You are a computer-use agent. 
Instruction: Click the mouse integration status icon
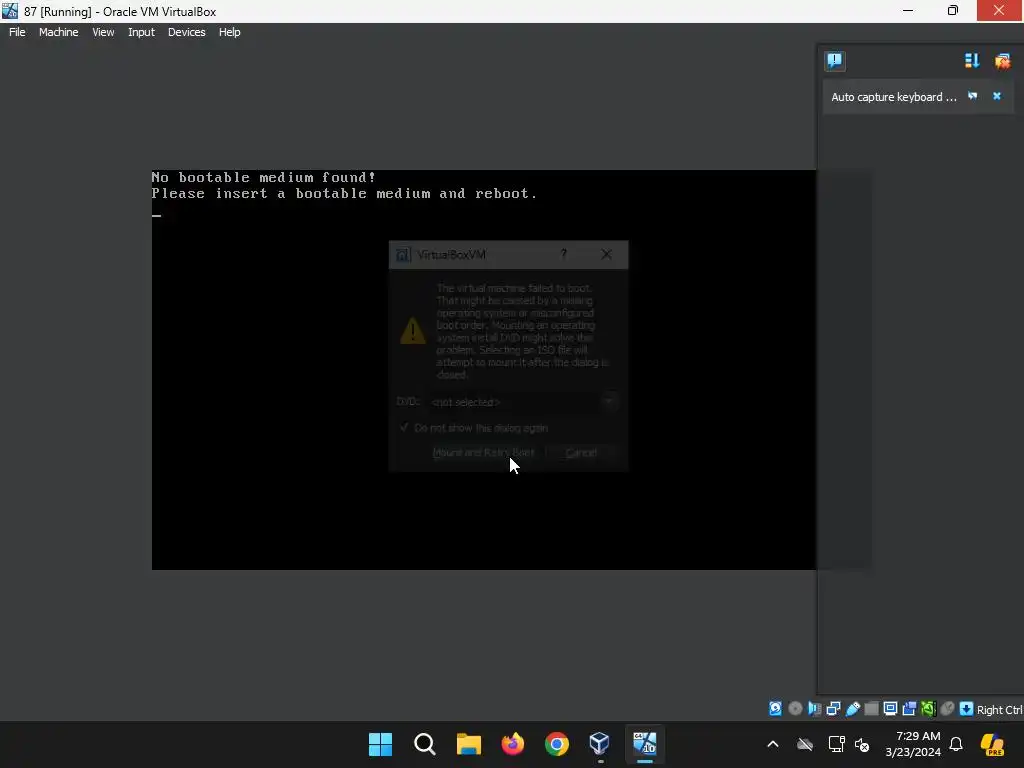[x=947, y=709]
